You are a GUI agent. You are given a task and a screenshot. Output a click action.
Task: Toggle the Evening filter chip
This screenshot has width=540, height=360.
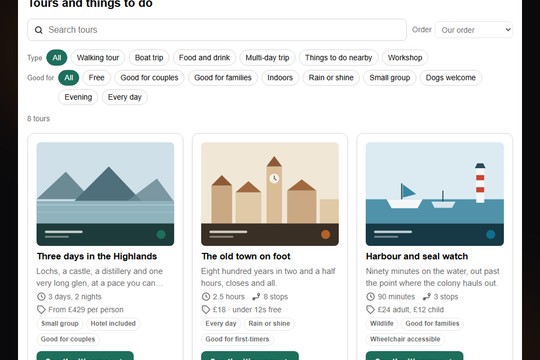tap(78, 97)
